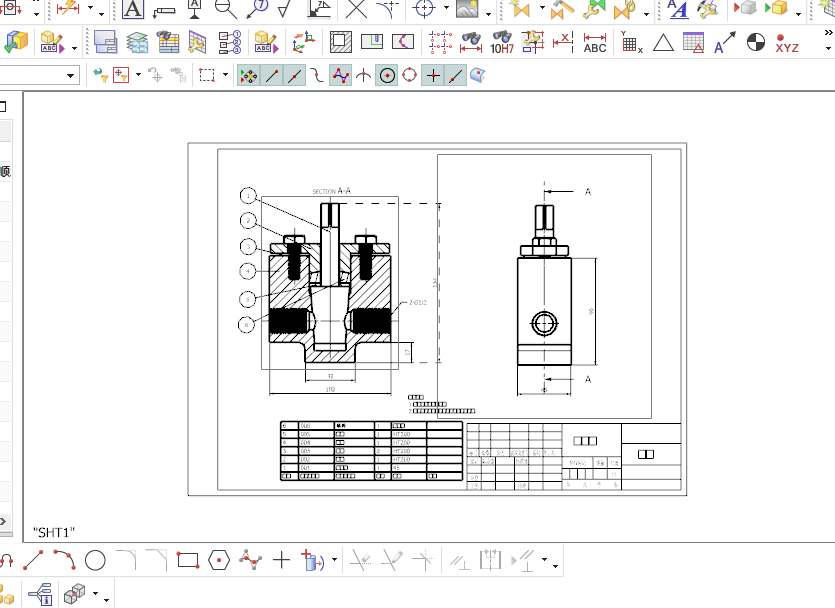Choose the sketch Circle tool
Screen dimensions: 835x608
tap(95, 561)
